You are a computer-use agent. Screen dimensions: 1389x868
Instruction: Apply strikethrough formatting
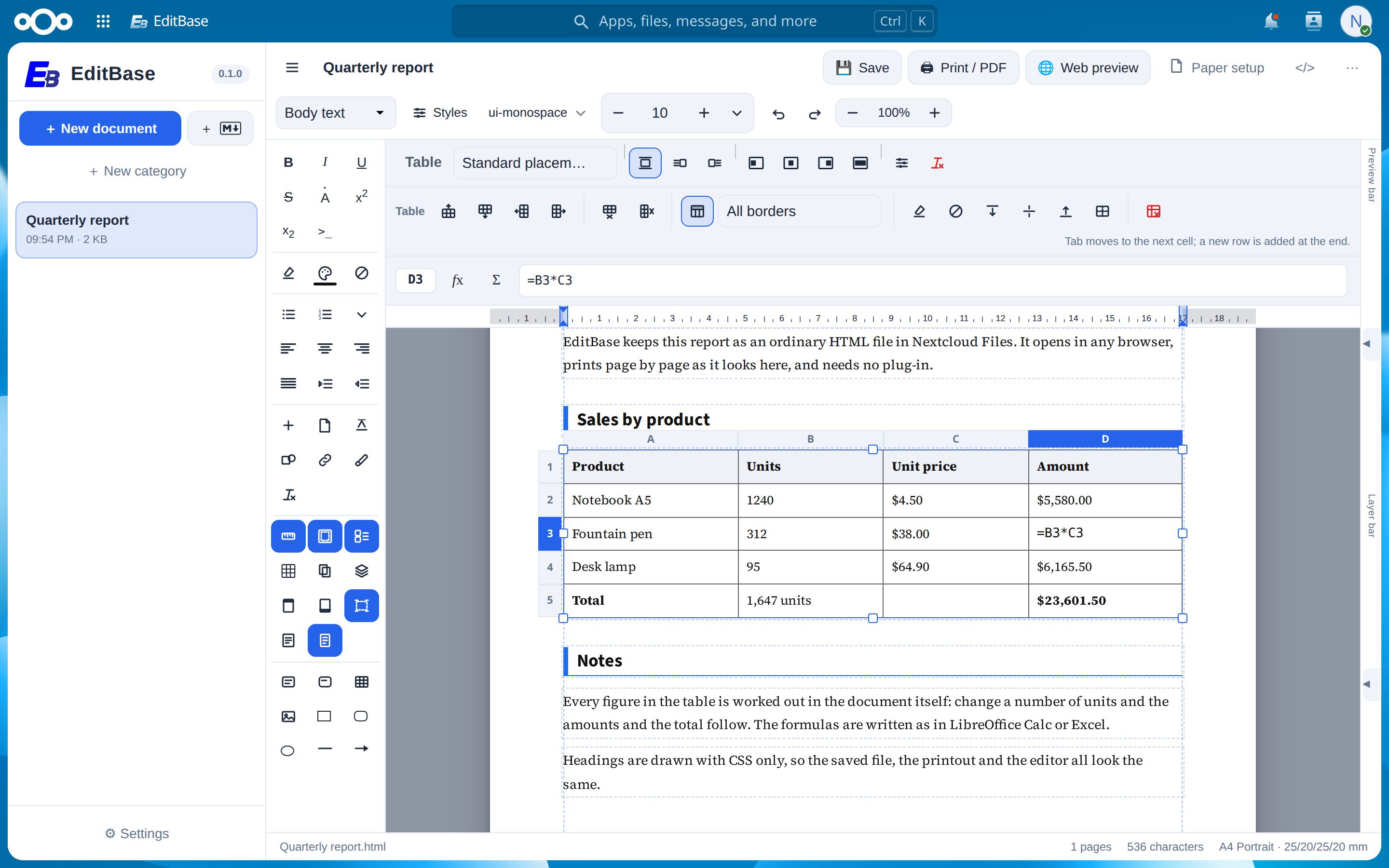point(288,197)
